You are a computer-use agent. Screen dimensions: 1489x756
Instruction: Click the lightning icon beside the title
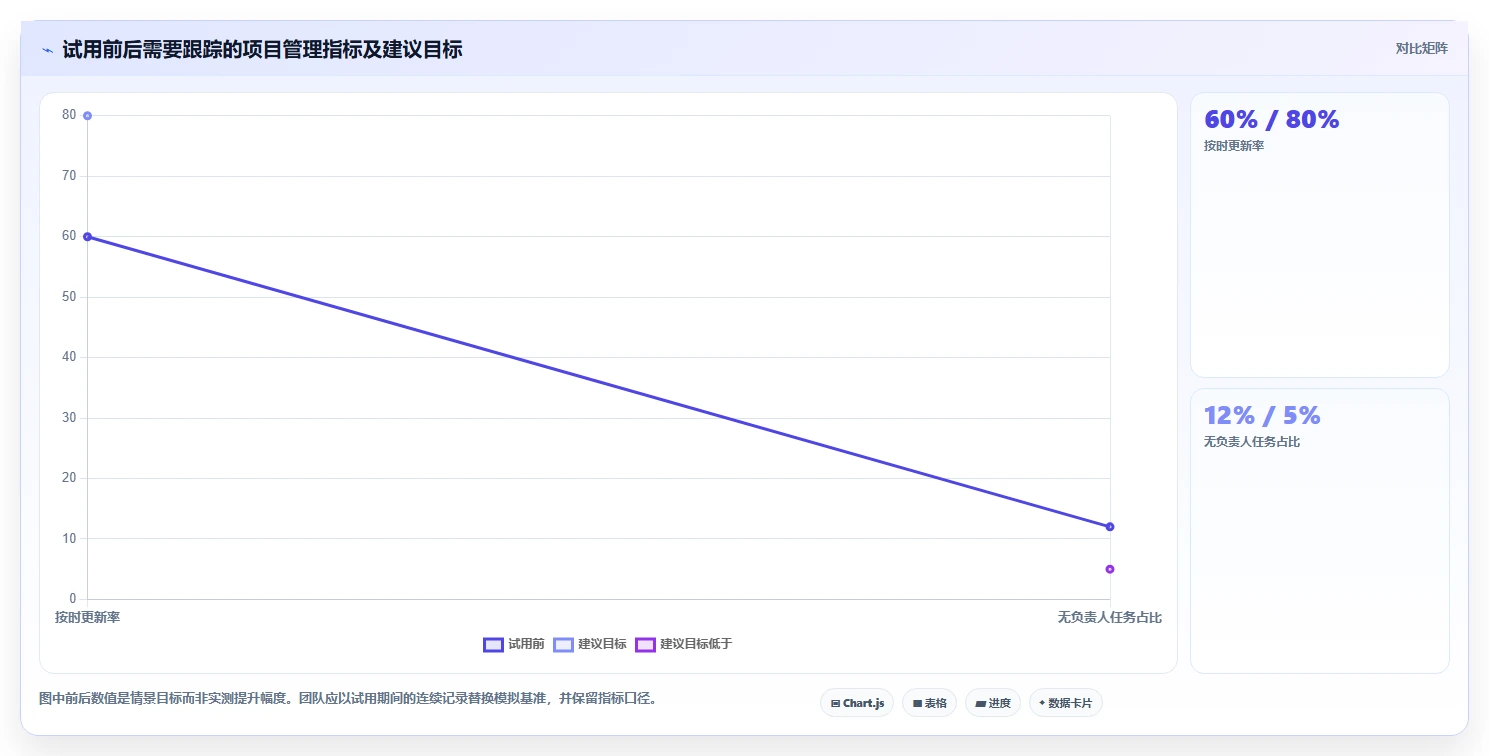pyautogui.click(x=47, y=50)
